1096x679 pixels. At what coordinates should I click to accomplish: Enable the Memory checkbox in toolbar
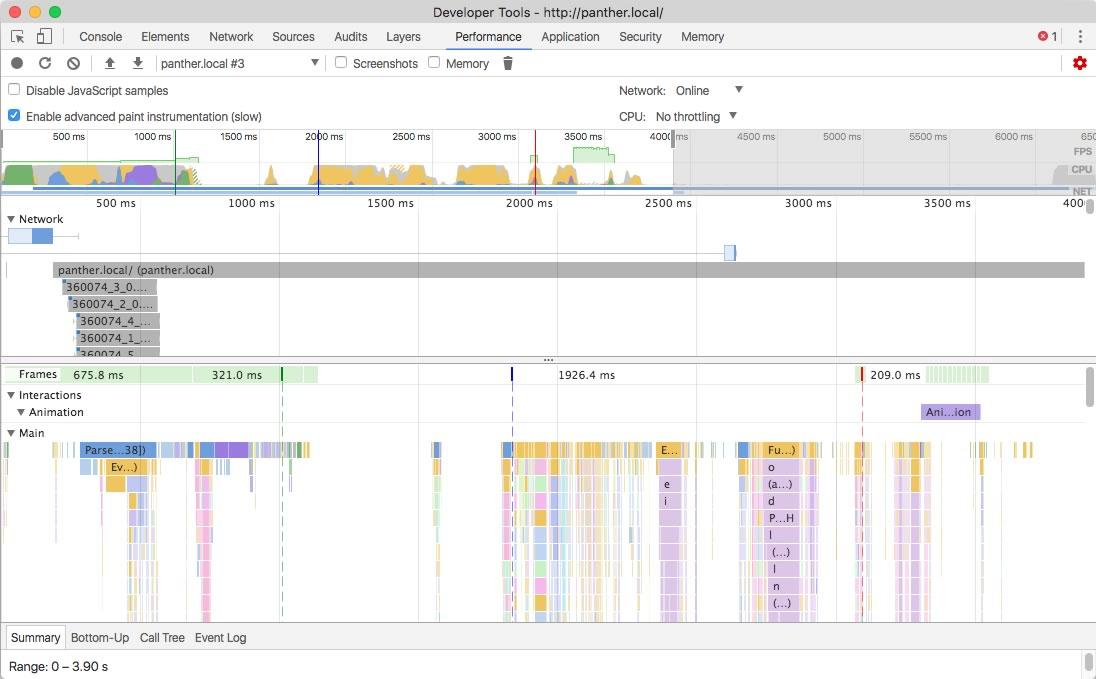pyautogui.click(x=434, y=62)
